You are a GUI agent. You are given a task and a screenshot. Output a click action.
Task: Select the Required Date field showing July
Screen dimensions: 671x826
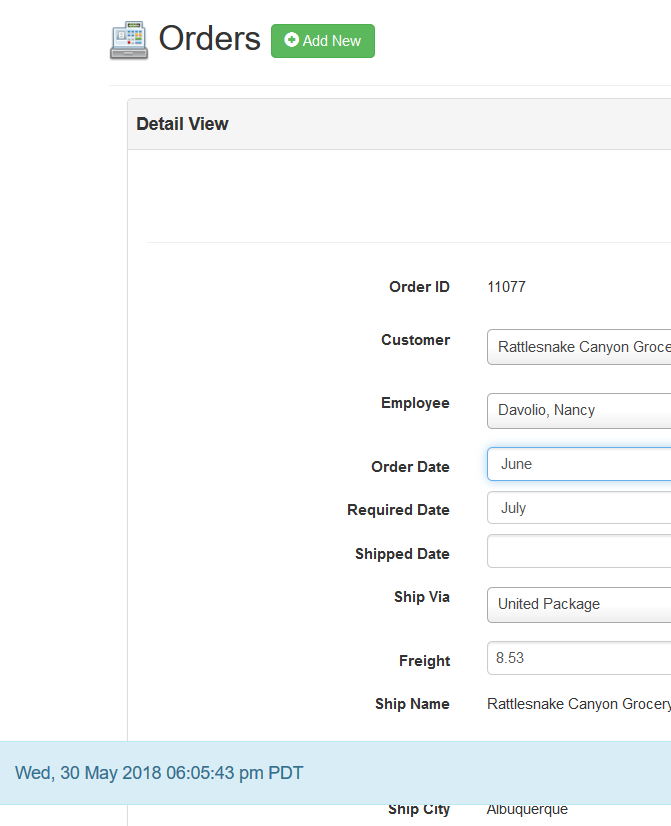pos(580,508)
